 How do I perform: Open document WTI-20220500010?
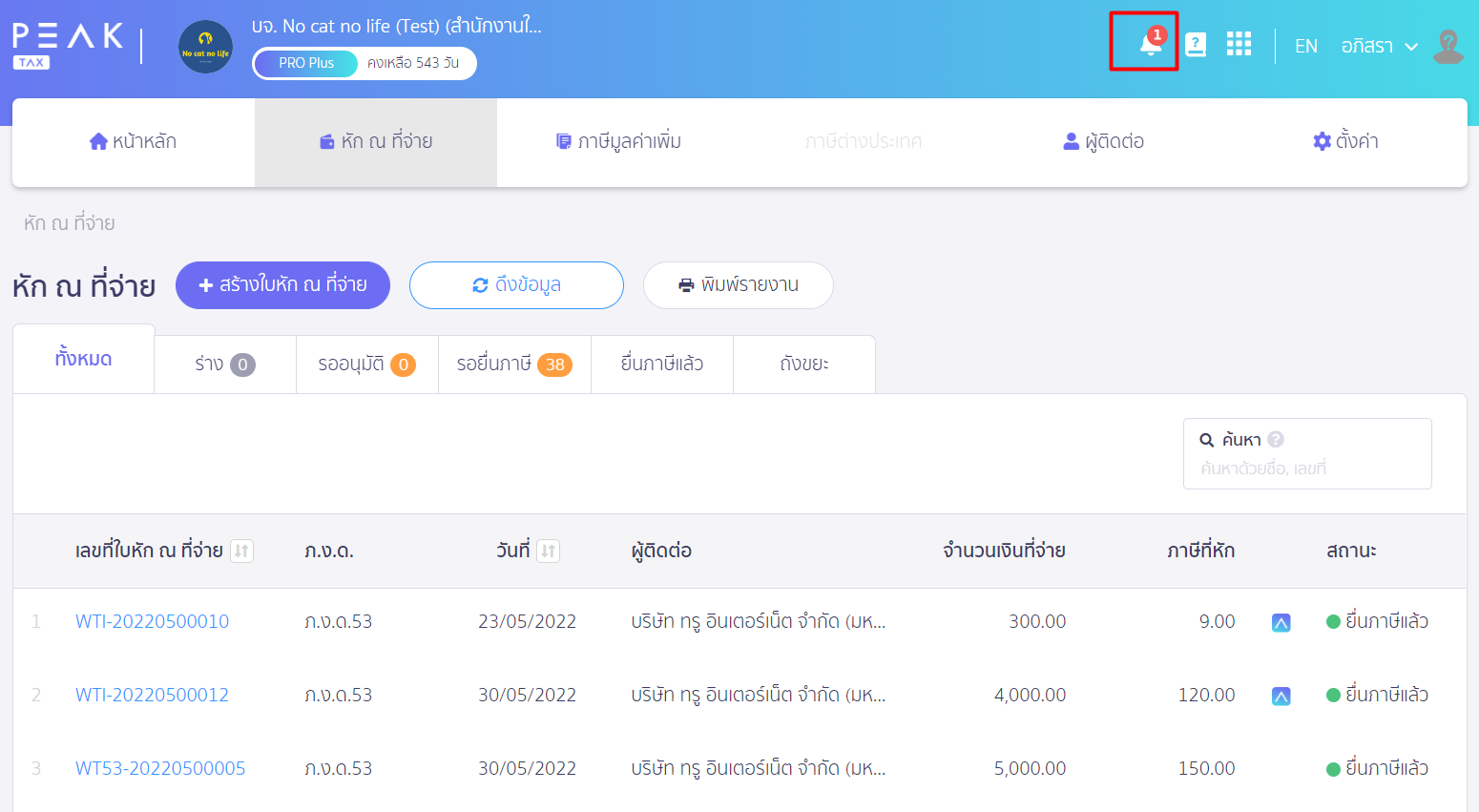coord(152,621)
